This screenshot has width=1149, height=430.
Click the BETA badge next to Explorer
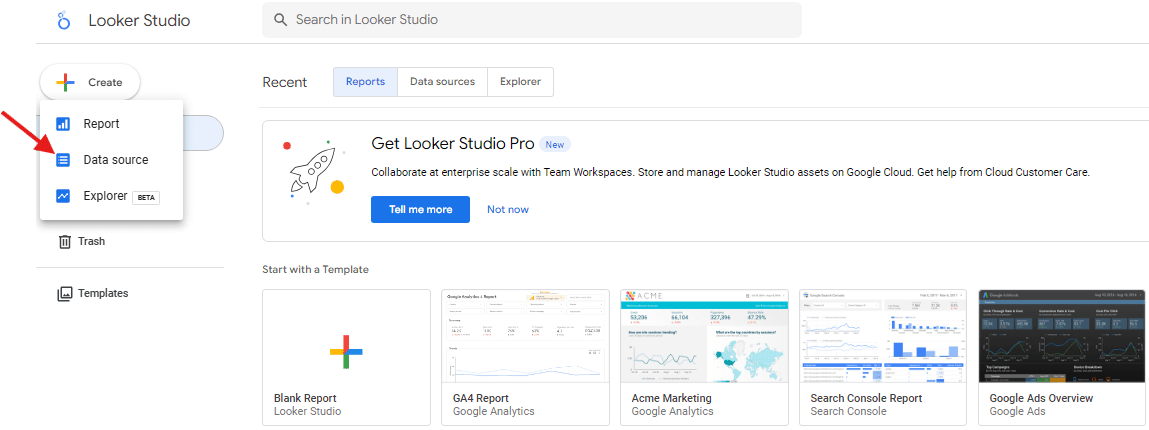(146, 198)
